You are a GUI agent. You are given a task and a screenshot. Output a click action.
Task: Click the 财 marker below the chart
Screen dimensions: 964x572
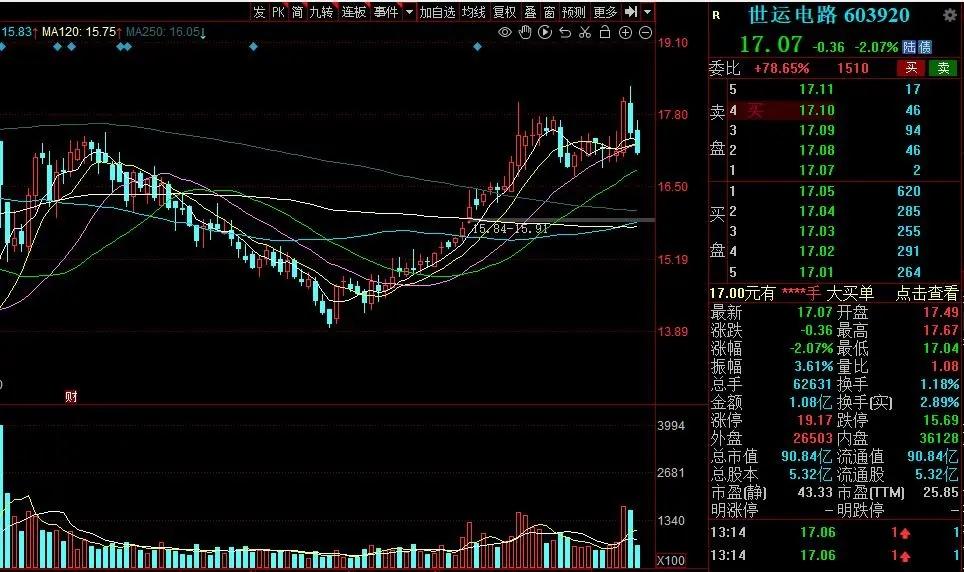(71, 397)
